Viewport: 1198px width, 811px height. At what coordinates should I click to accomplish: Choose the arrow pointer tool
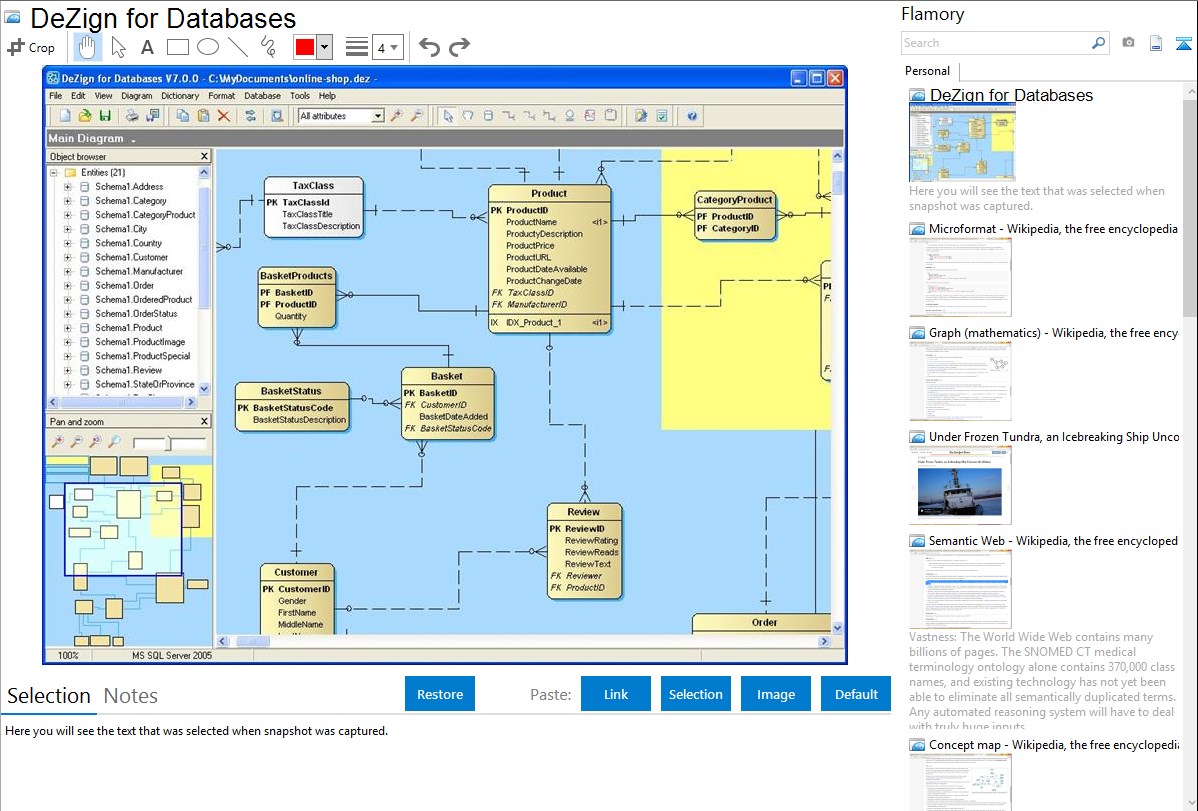(x=118, y=47)
